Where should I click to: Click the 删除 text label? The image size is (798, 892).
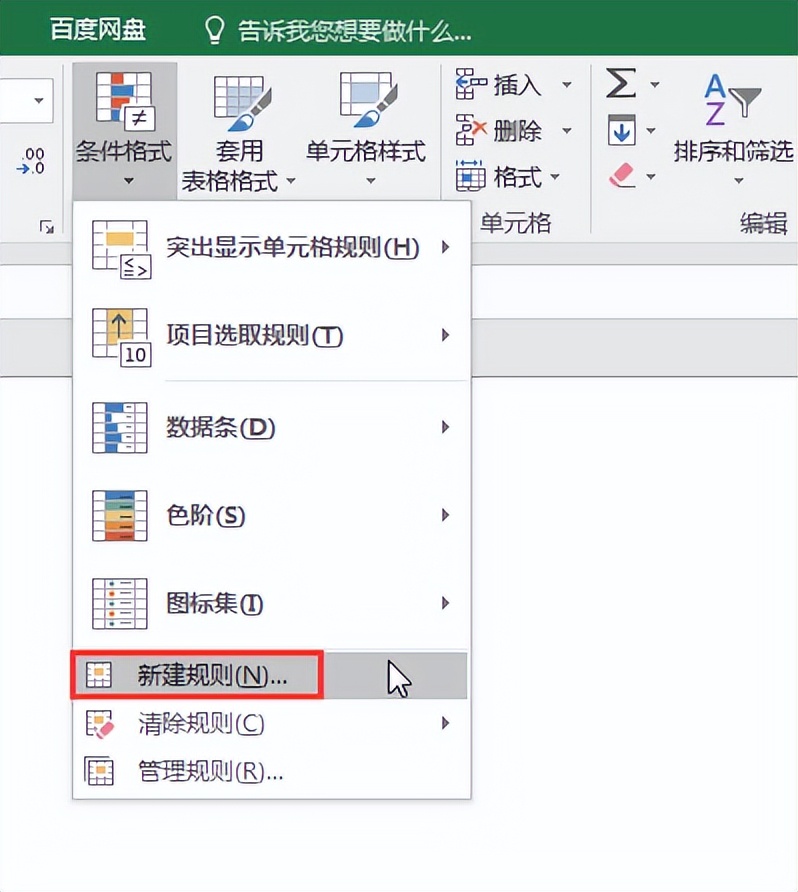click(516, 131)
